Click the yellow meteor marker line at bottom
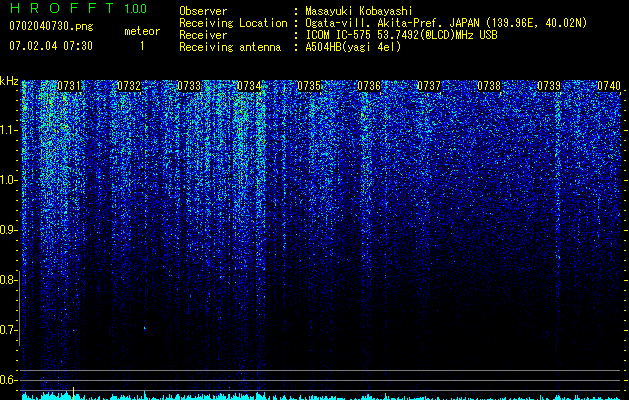 coord(73,393)
